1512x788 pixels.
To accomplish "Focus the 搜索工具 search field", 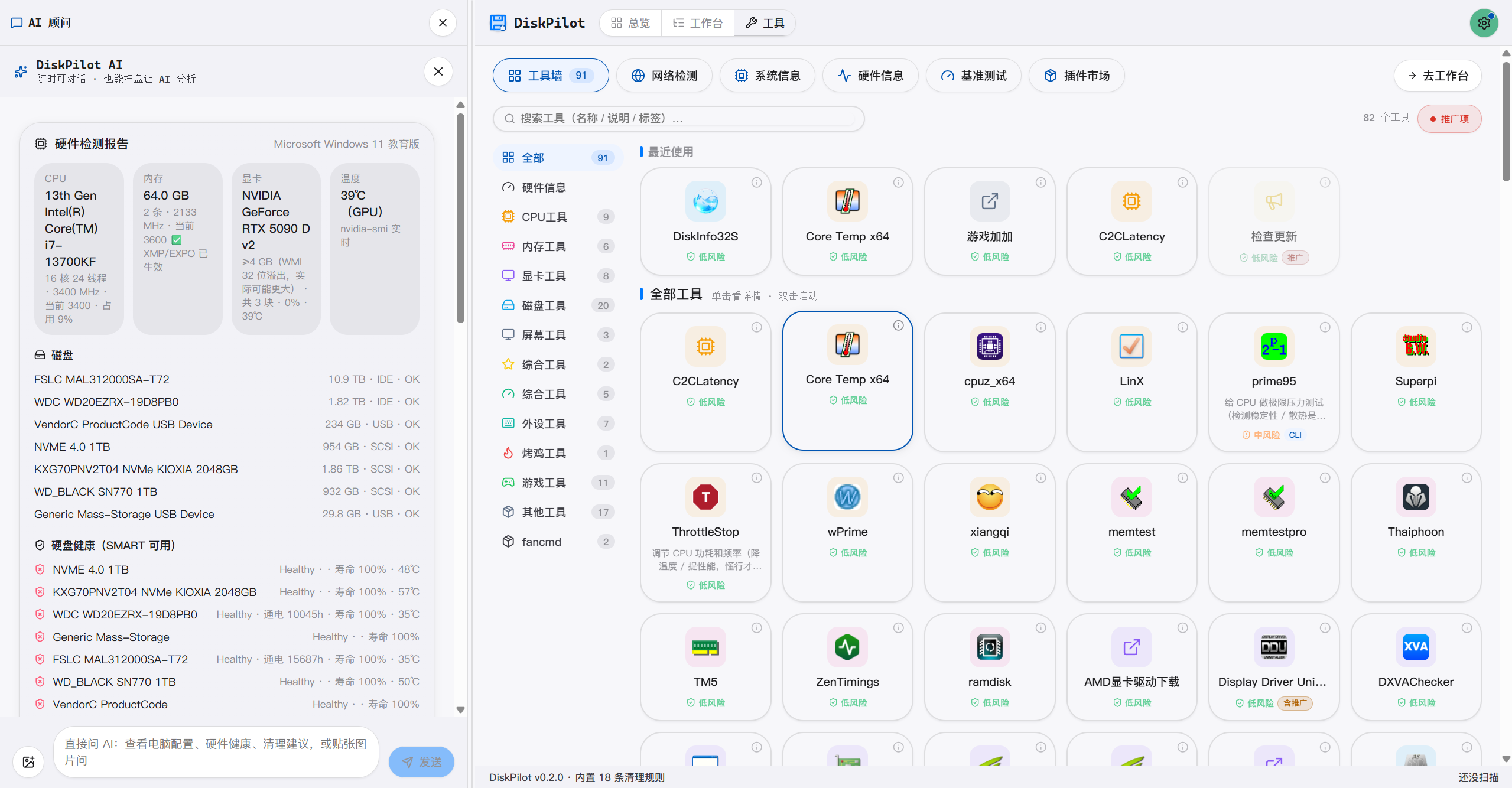I will click(678, 119).
